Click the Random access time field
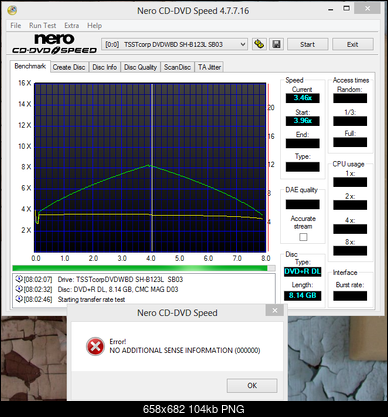The image size is (388, 417). pos(350,98)
